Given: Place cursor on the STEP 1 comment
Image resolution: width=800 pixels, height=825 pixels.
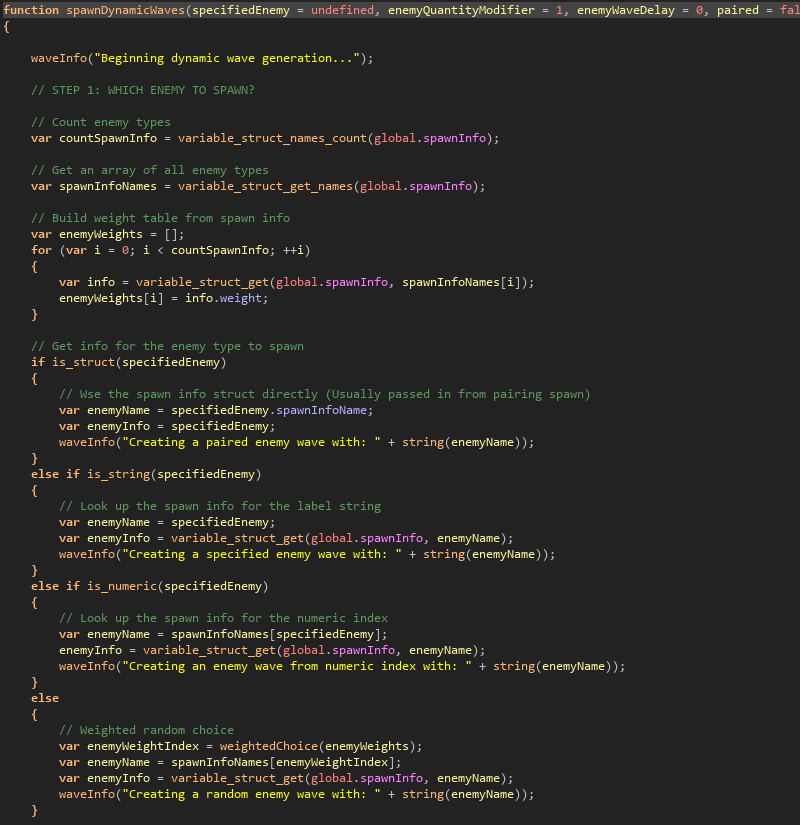Looking at the screenshot, I should tap(142, 90).
